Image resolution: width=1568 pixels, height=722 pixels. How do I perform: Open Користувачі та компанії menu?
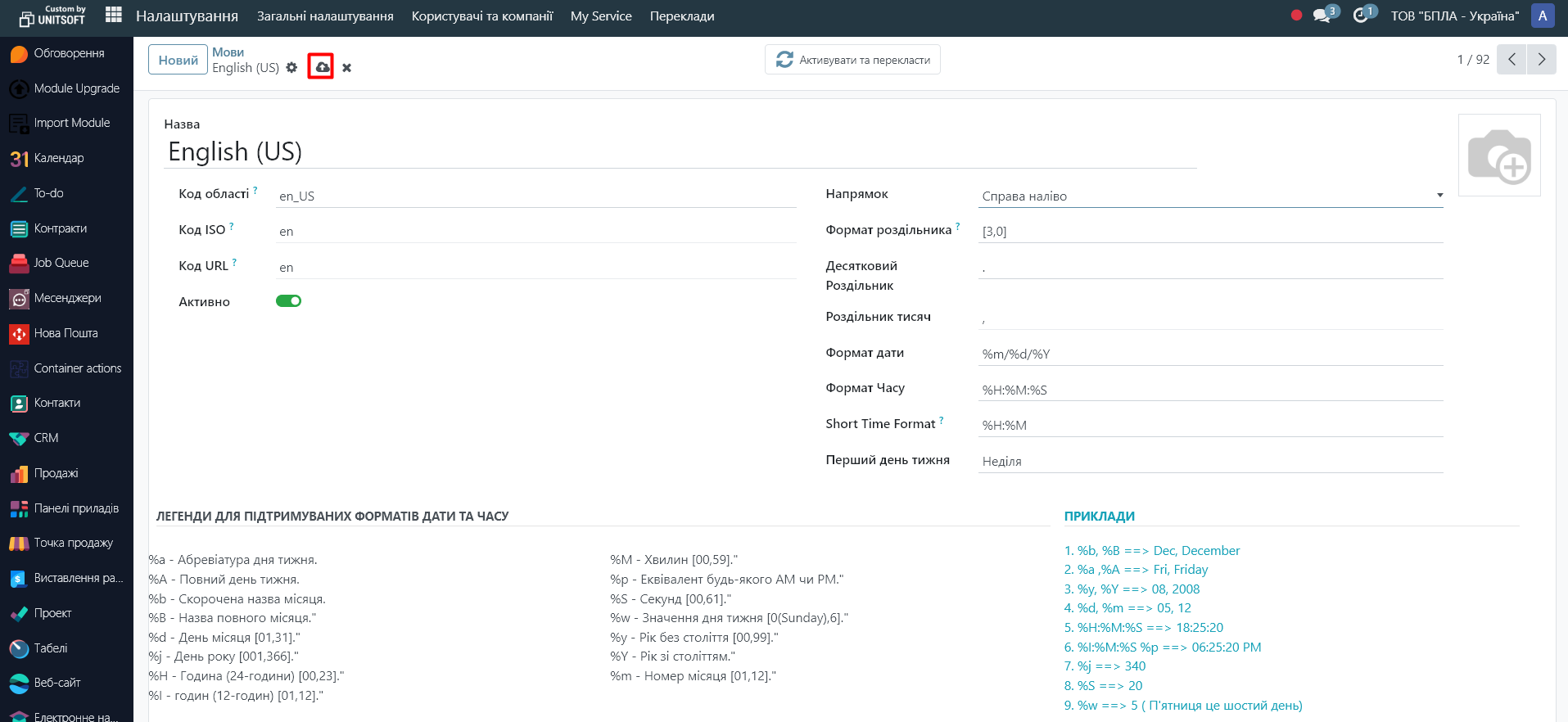pos(481,16)
